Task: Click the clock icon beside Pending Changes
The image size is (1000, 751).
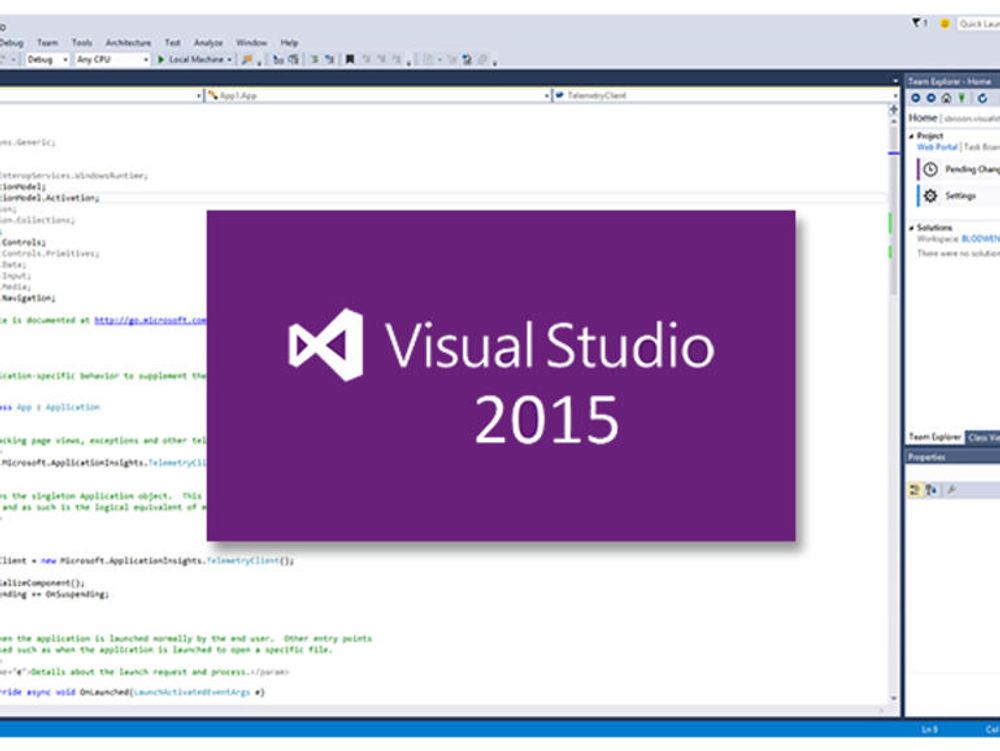Action: [x=930, y=169]
